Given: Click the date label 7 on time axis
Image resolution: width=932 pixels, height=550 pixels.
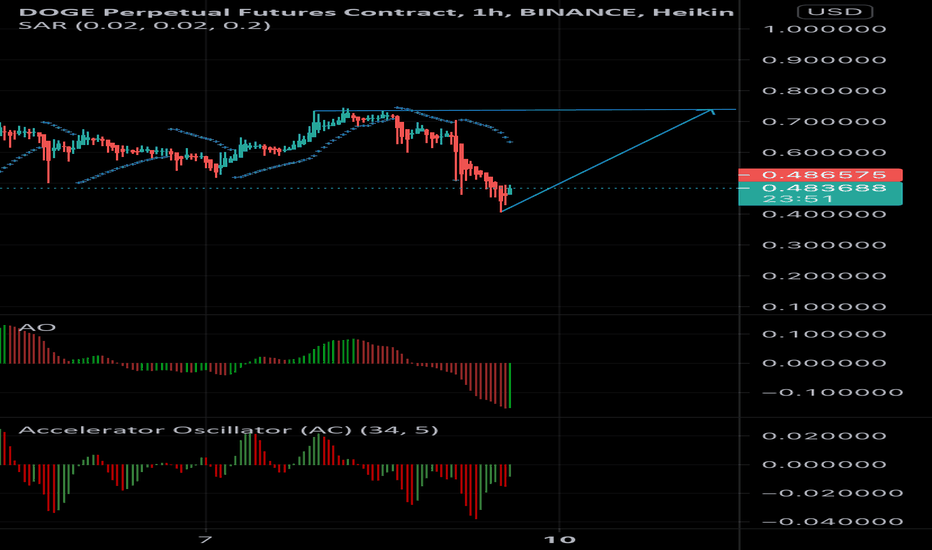Looking at the screenshot, I should 205,540.
